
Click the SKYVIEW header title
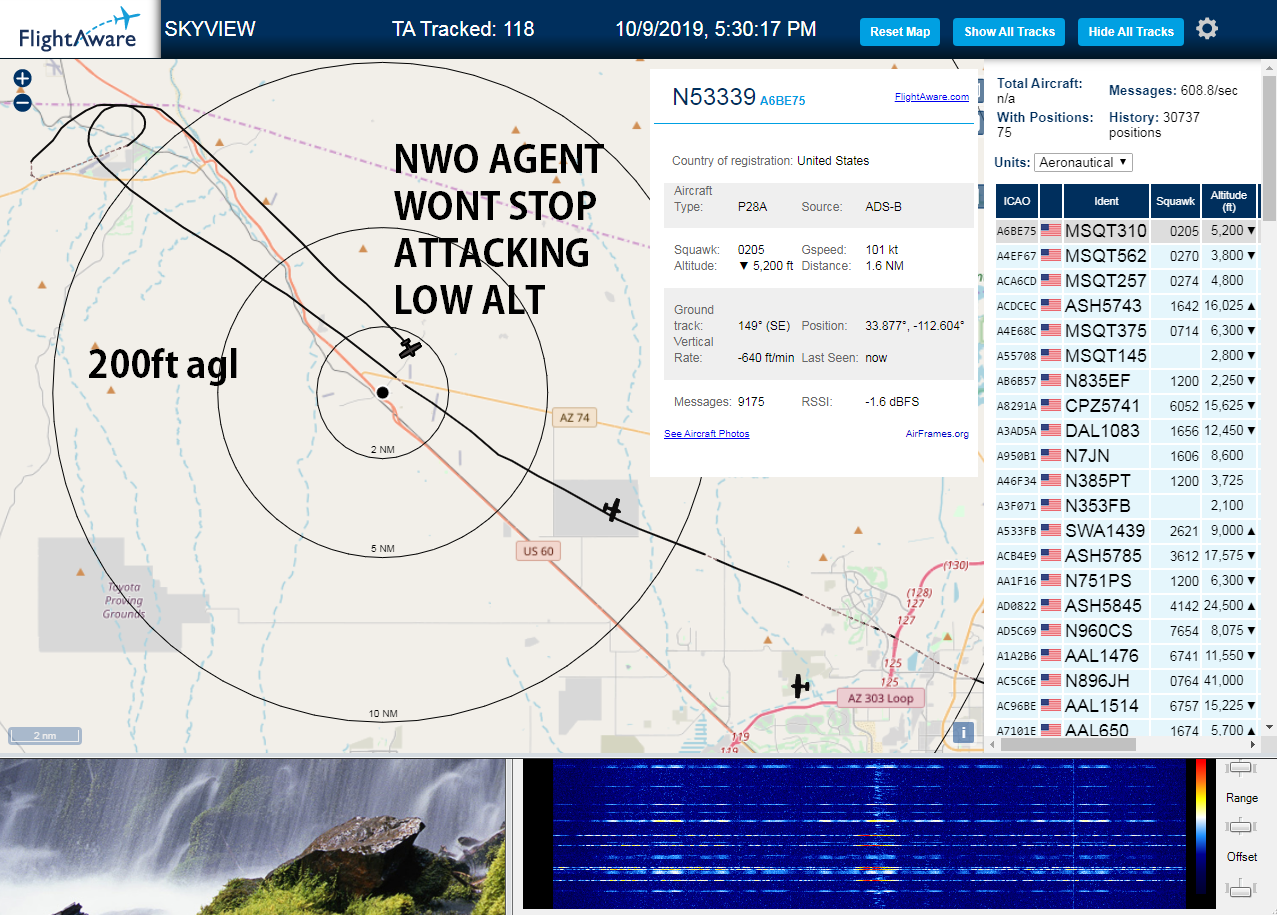coord(210,29)
